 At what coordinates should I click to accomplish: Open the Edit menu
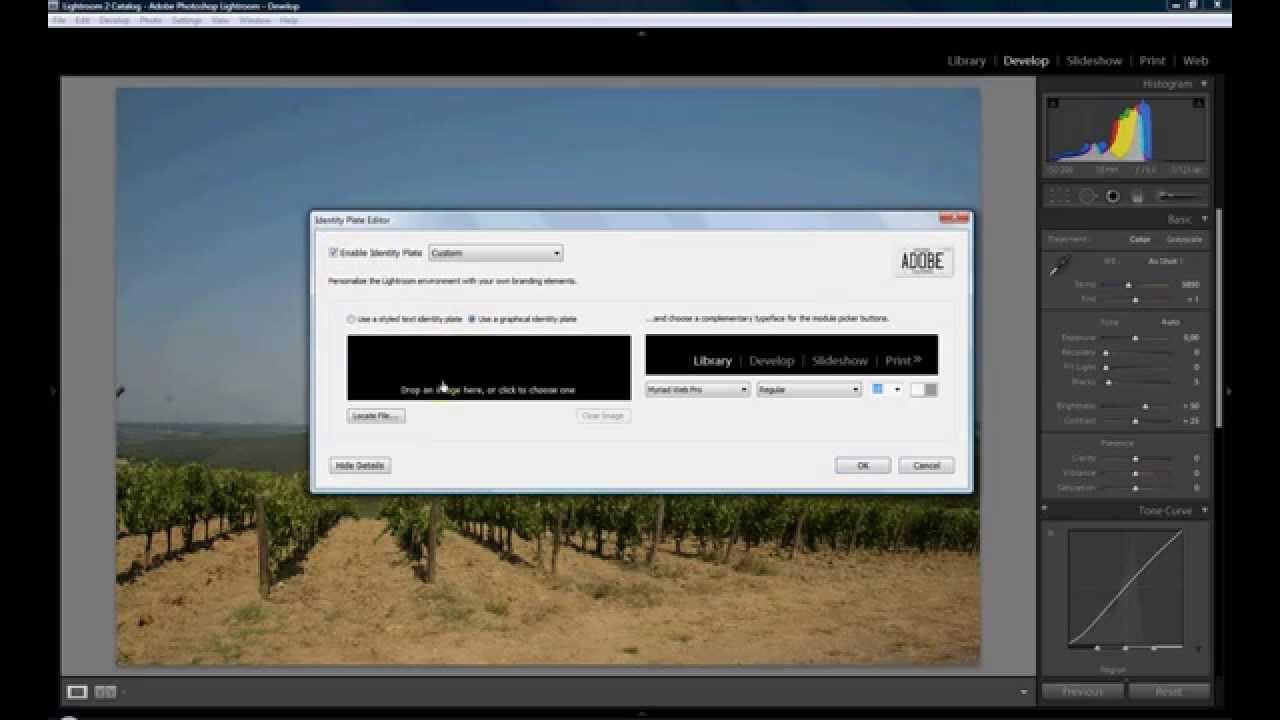[x=83, y=20]
